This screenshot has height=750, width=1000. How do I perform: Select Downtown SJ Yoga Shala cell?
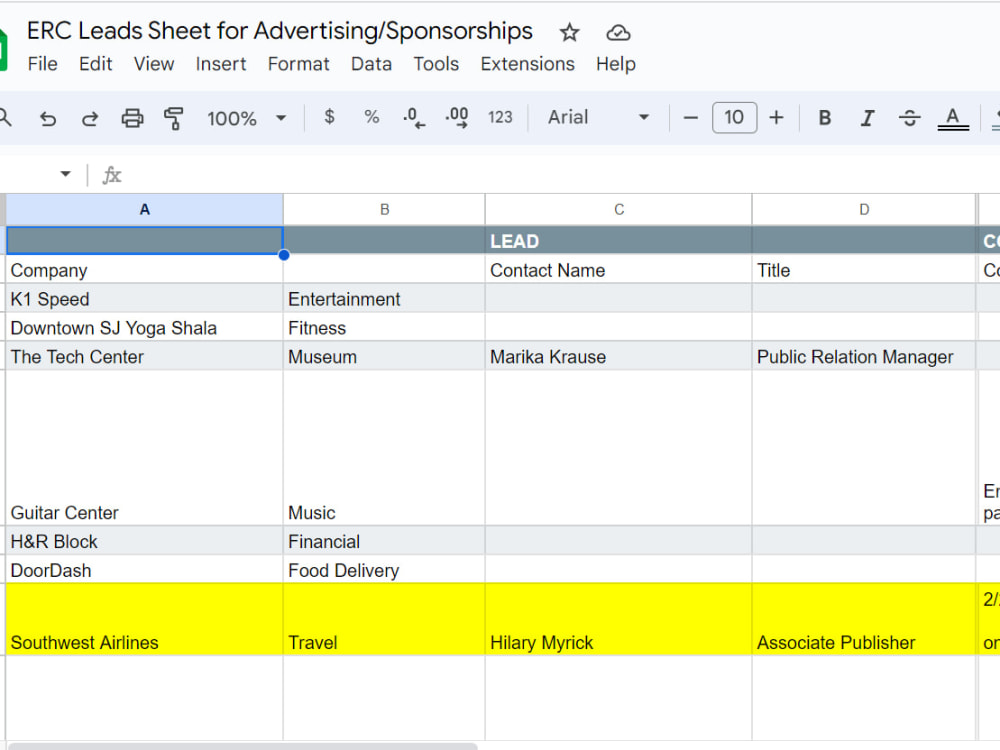145,327
